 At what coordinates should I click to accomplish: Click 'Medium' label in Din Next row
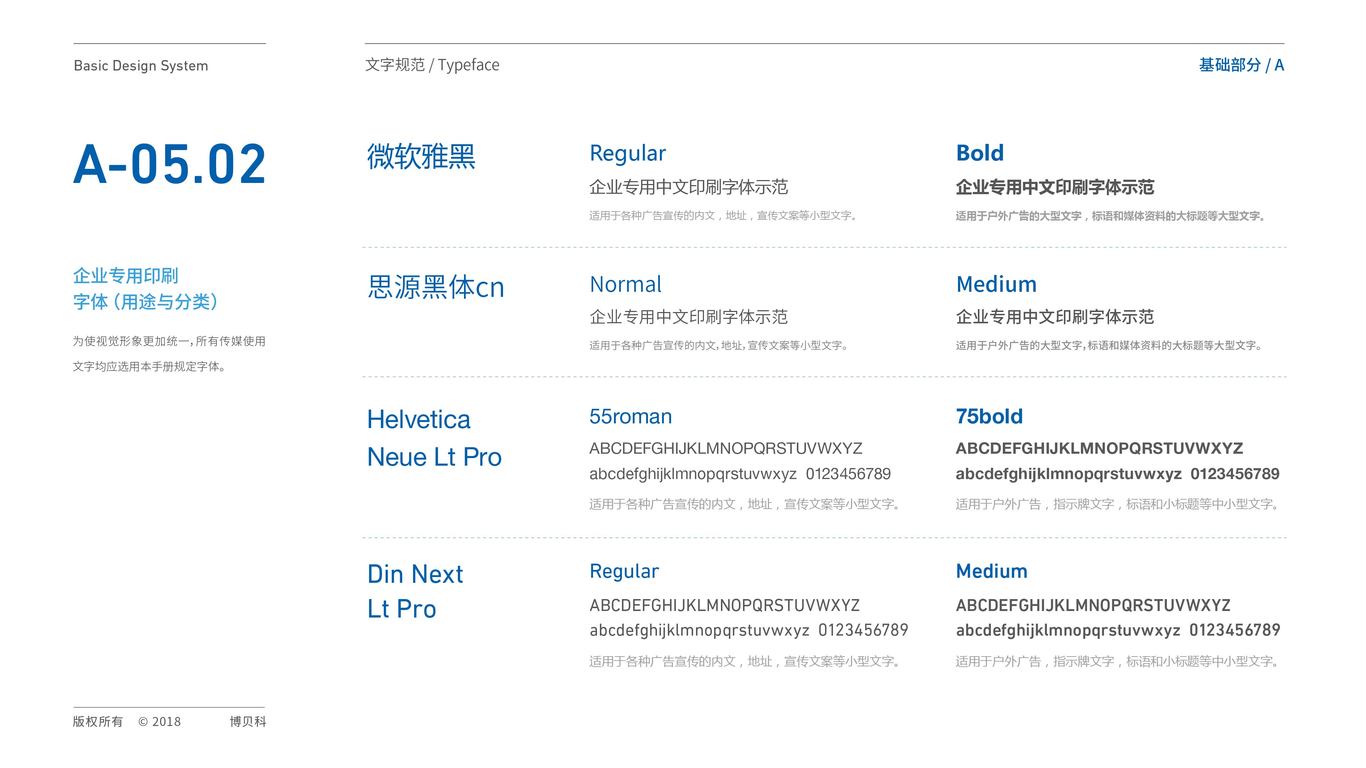point(991,571)
